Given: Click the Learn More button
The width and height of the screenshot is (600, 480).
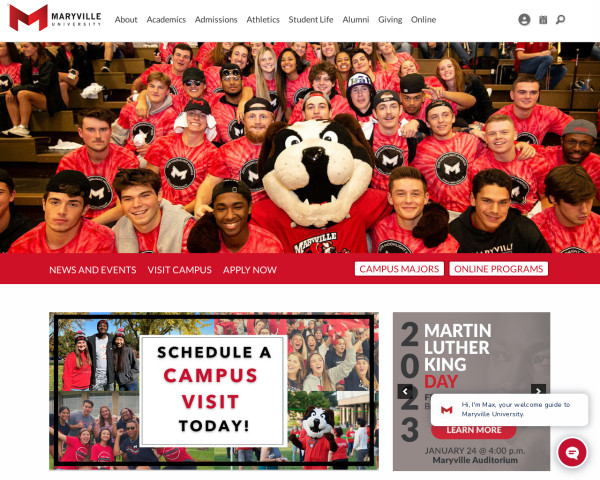Looking at the screenshot, I should click(474, 430).
